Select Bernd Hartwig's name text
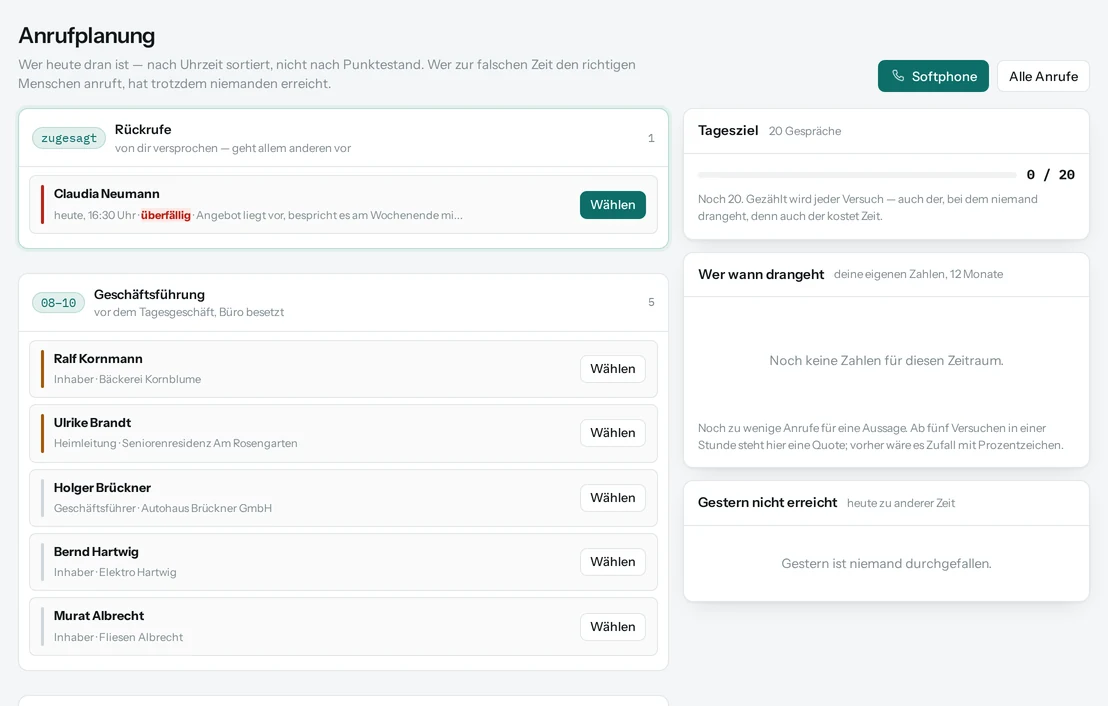Image resolution: width=1108 pixels, height=706 pixels. pyautogui.click(x=96, y=552)
